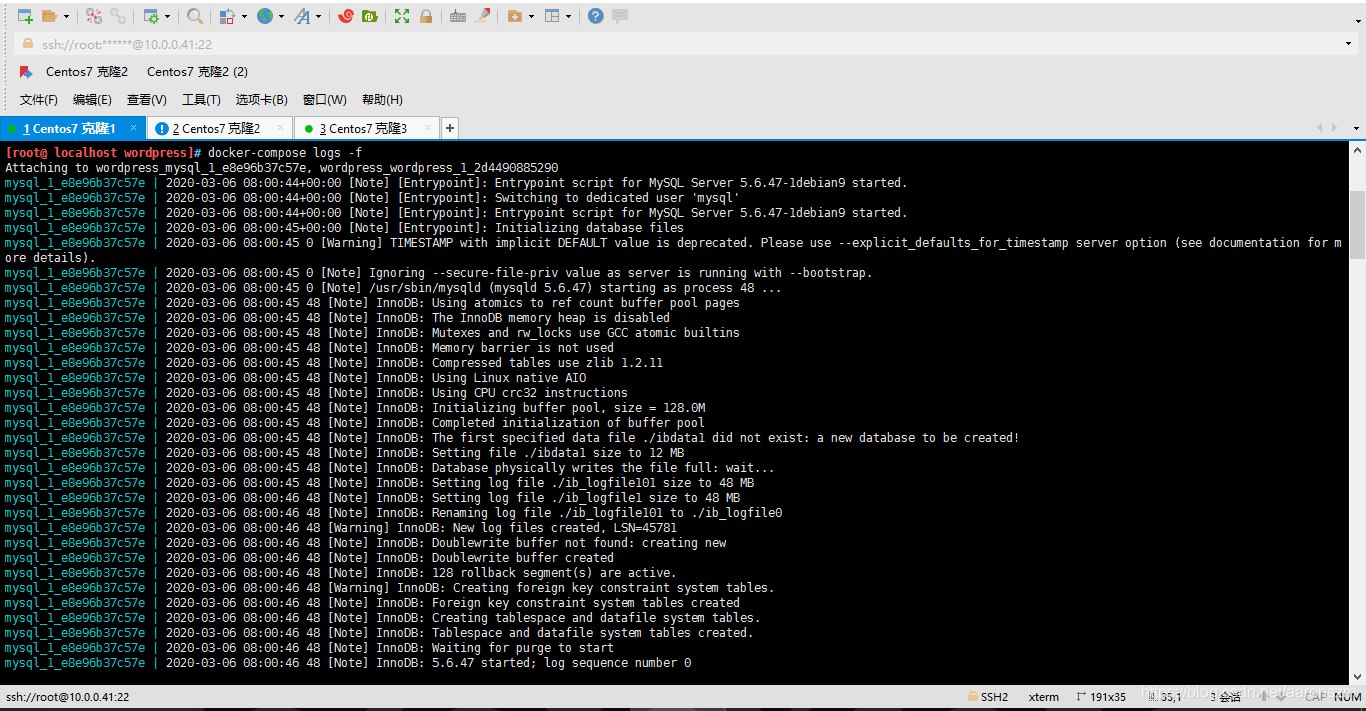
Task: Open the 'Centos7 克隆2 (2)' quick link
Action: point(197,72)
